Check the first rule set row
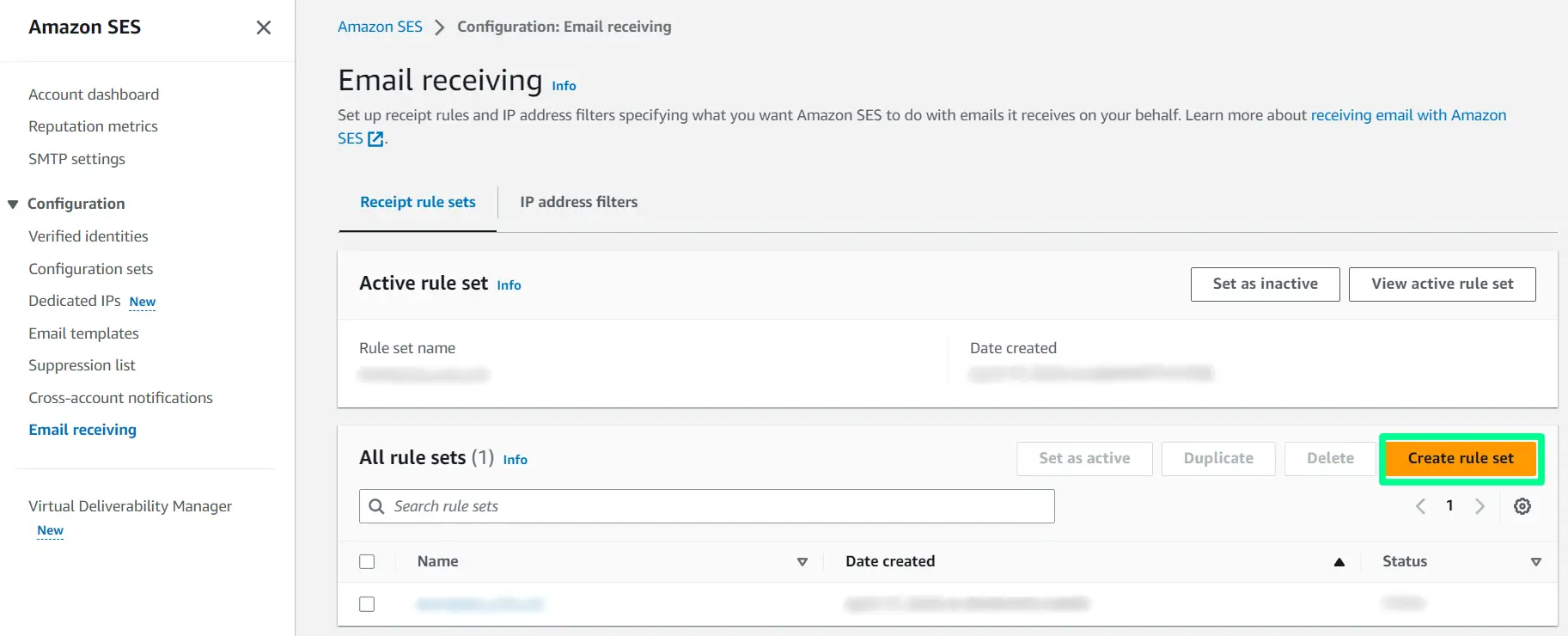 [x=367, y=604]
